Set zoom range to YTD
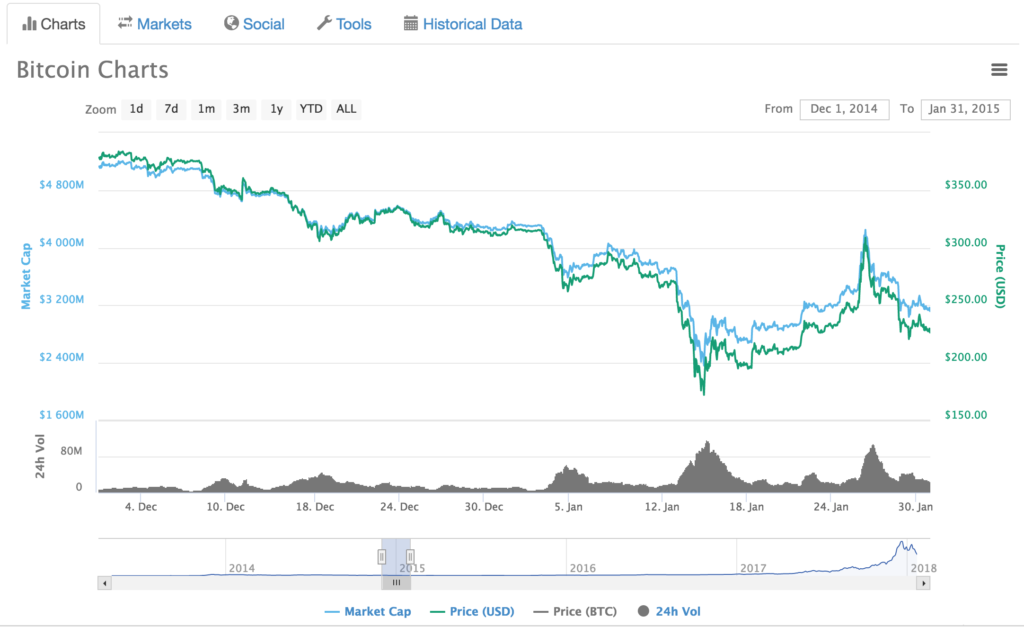 point(311,109)
